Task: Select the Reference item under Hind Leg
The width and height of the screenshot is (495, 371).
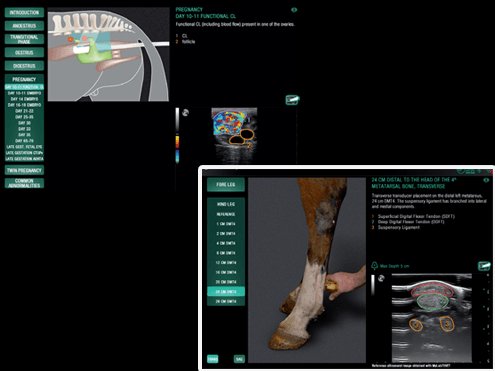Action: click(x=226, y=214)
